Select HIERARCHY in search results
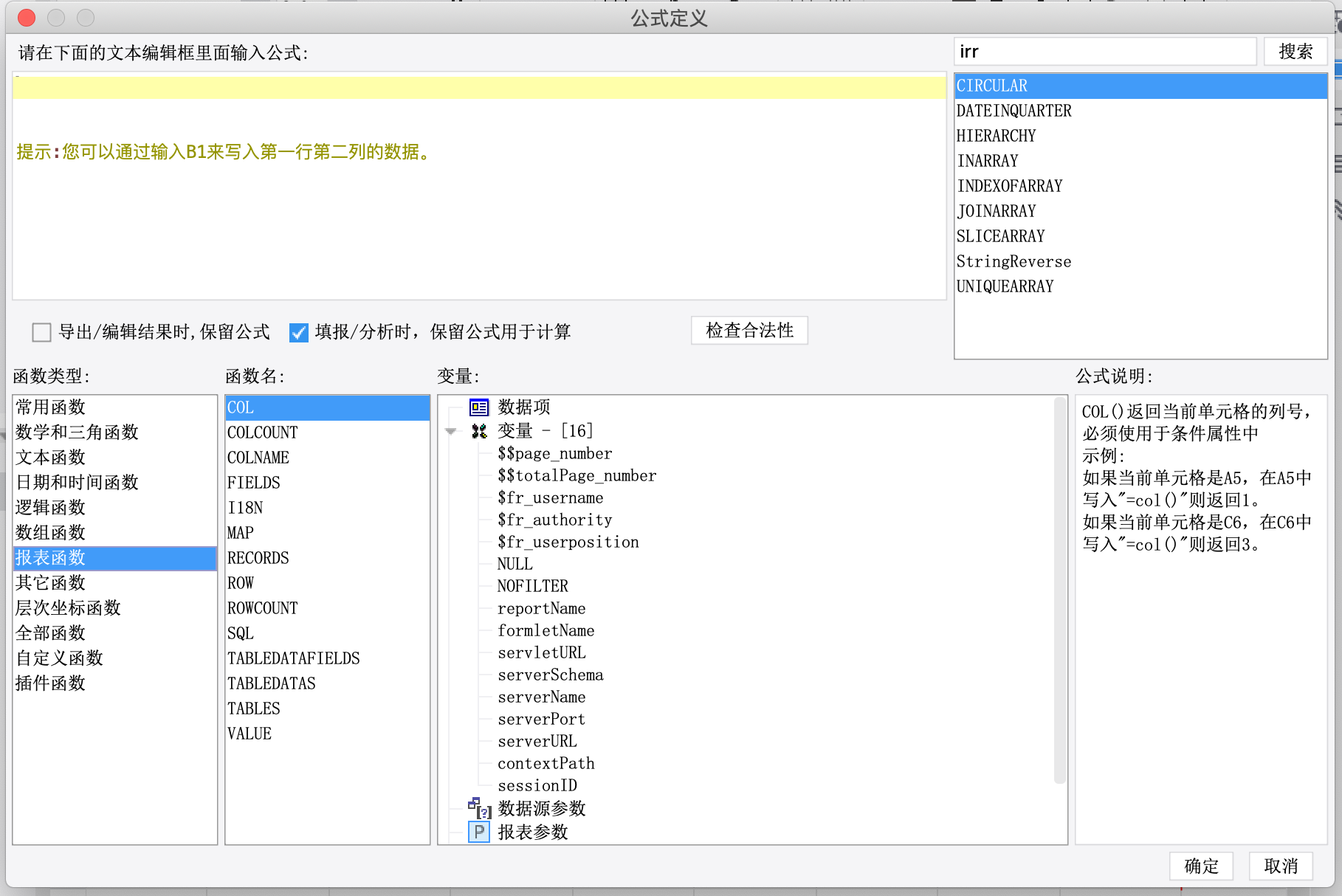The width and height of the screenshot is (1342, 896). click(1140, 136)
